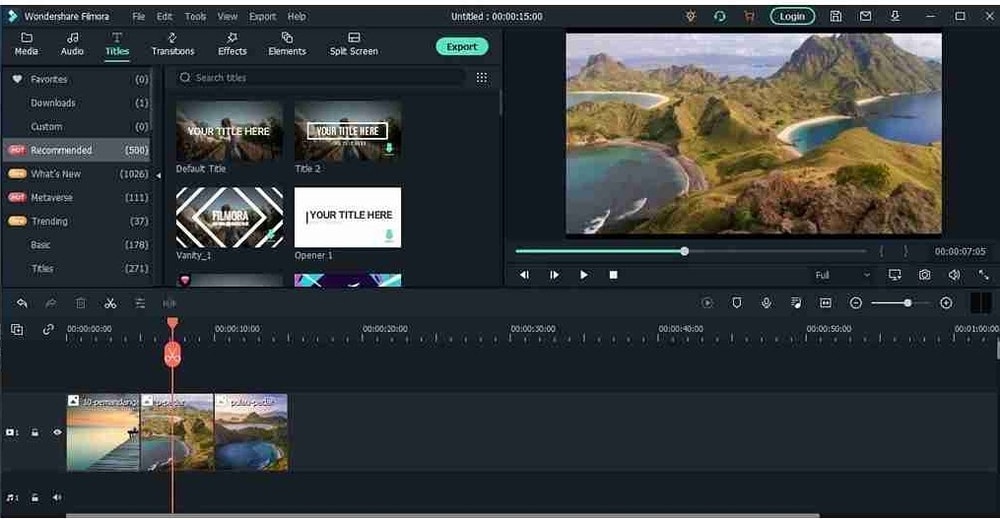Click the headset support icon
The image size is (1000, 519).
719,17
